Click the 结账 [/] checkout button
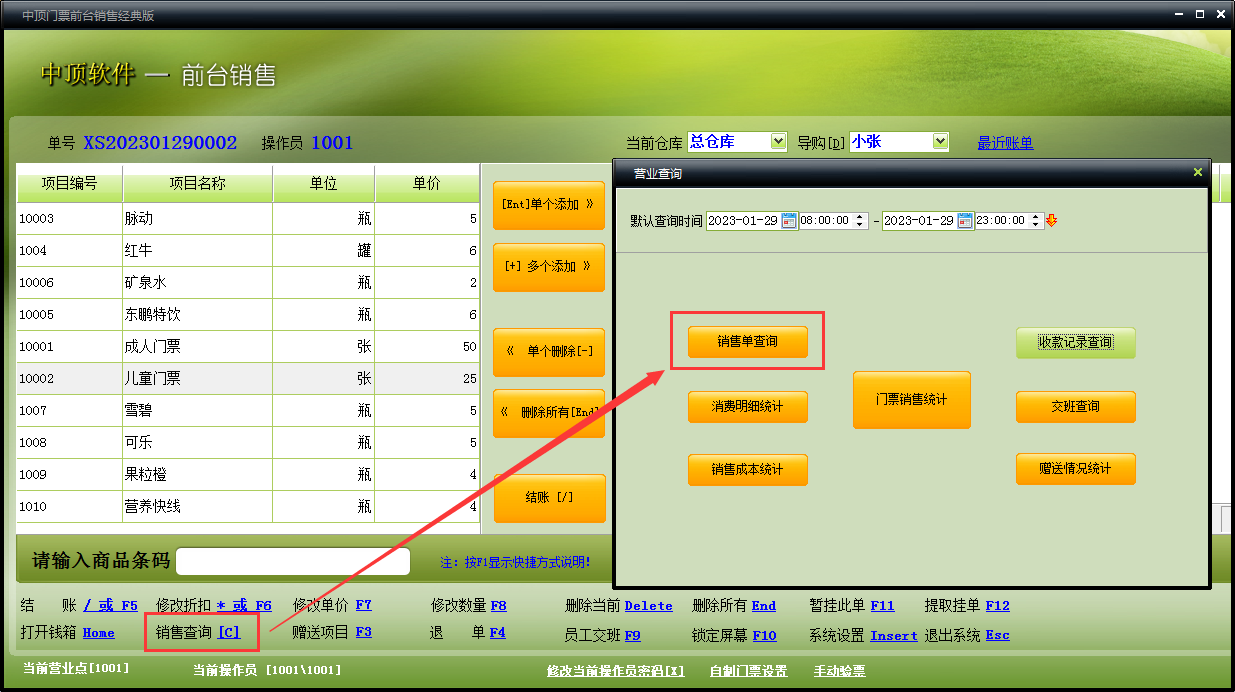The width and height of the screenshot is (1235, 692). (549, 498)
